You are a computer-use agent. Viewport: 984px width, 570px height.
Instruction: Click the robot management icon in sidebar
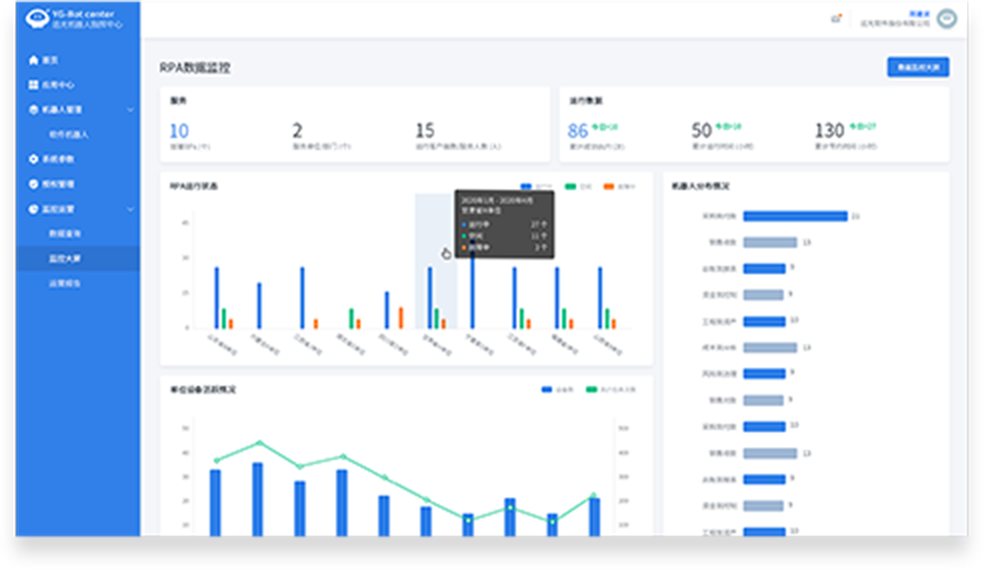pos(33,110)
